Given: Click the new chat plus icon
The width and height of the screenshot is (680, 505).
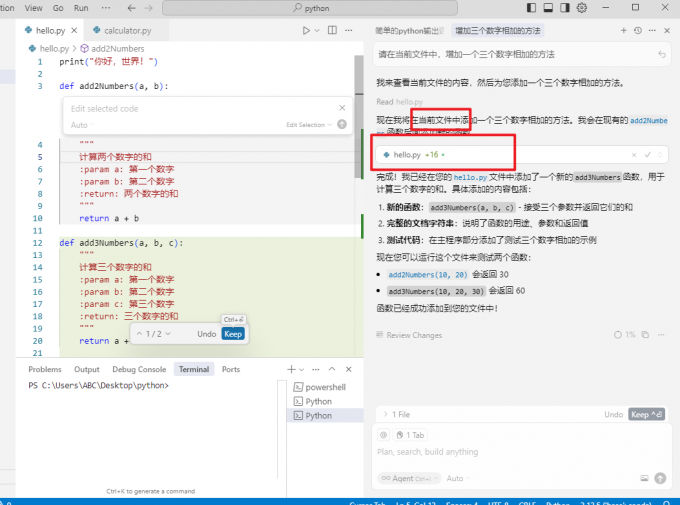Looking at the screenshot, I should (624, 31).
